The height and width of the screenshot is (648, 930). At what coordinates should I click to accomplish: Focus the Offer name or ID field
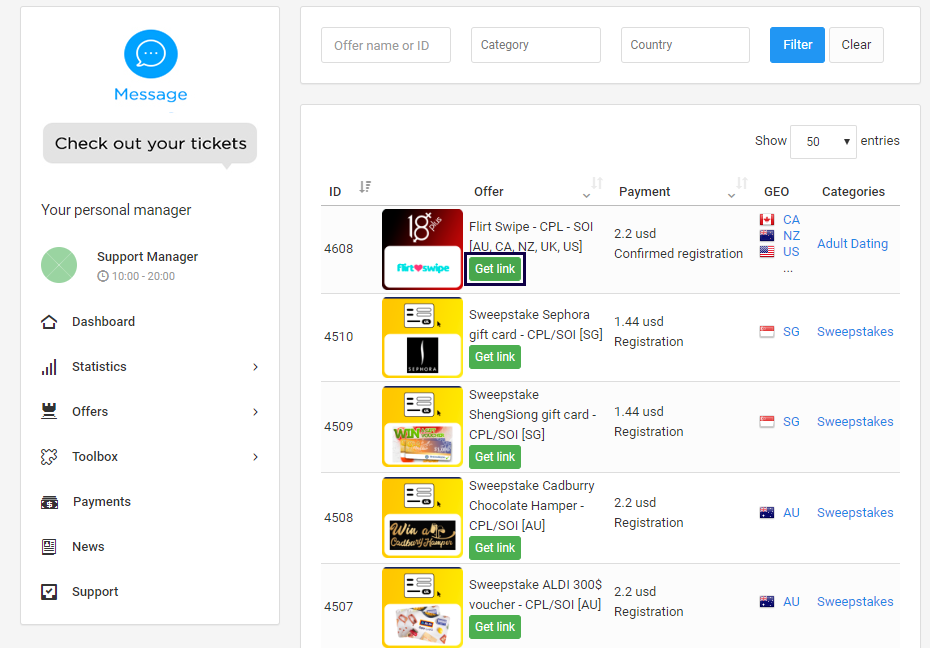(x=385, y=45)
